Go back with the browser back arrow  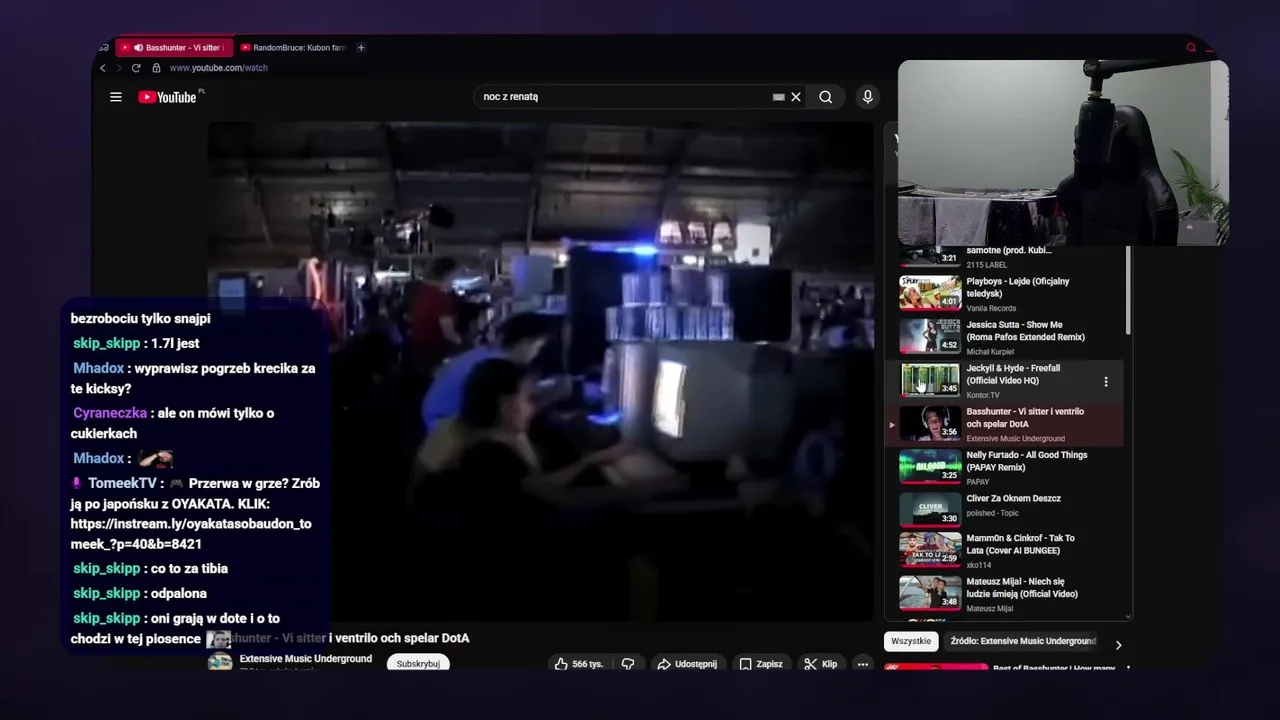point(102,68)
